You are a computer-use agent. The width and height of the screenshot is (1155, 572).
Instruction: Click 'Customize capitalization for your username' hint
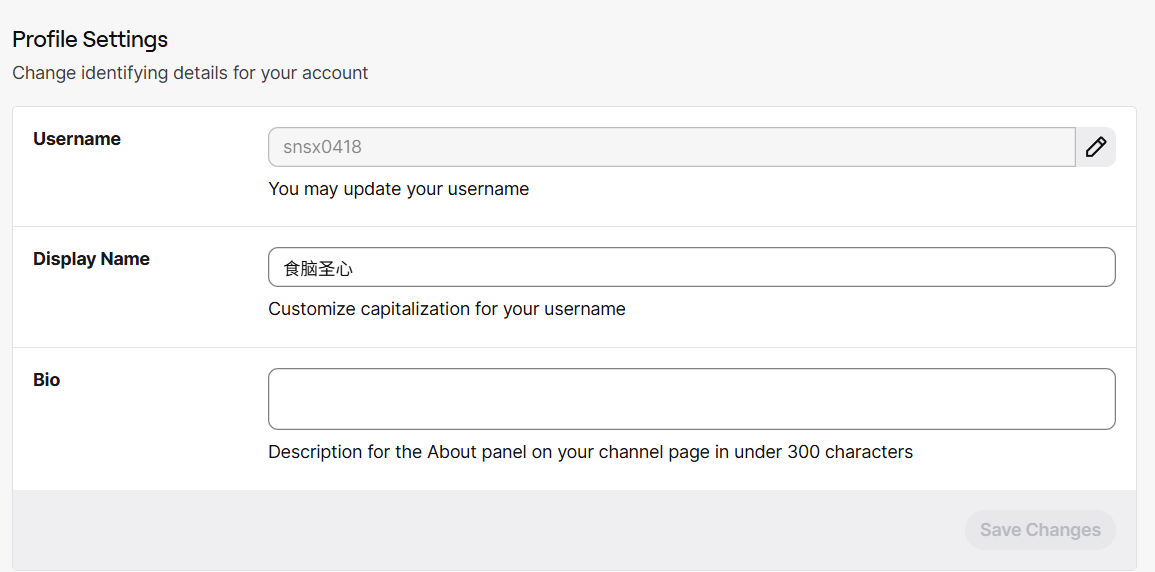(446, 309)
